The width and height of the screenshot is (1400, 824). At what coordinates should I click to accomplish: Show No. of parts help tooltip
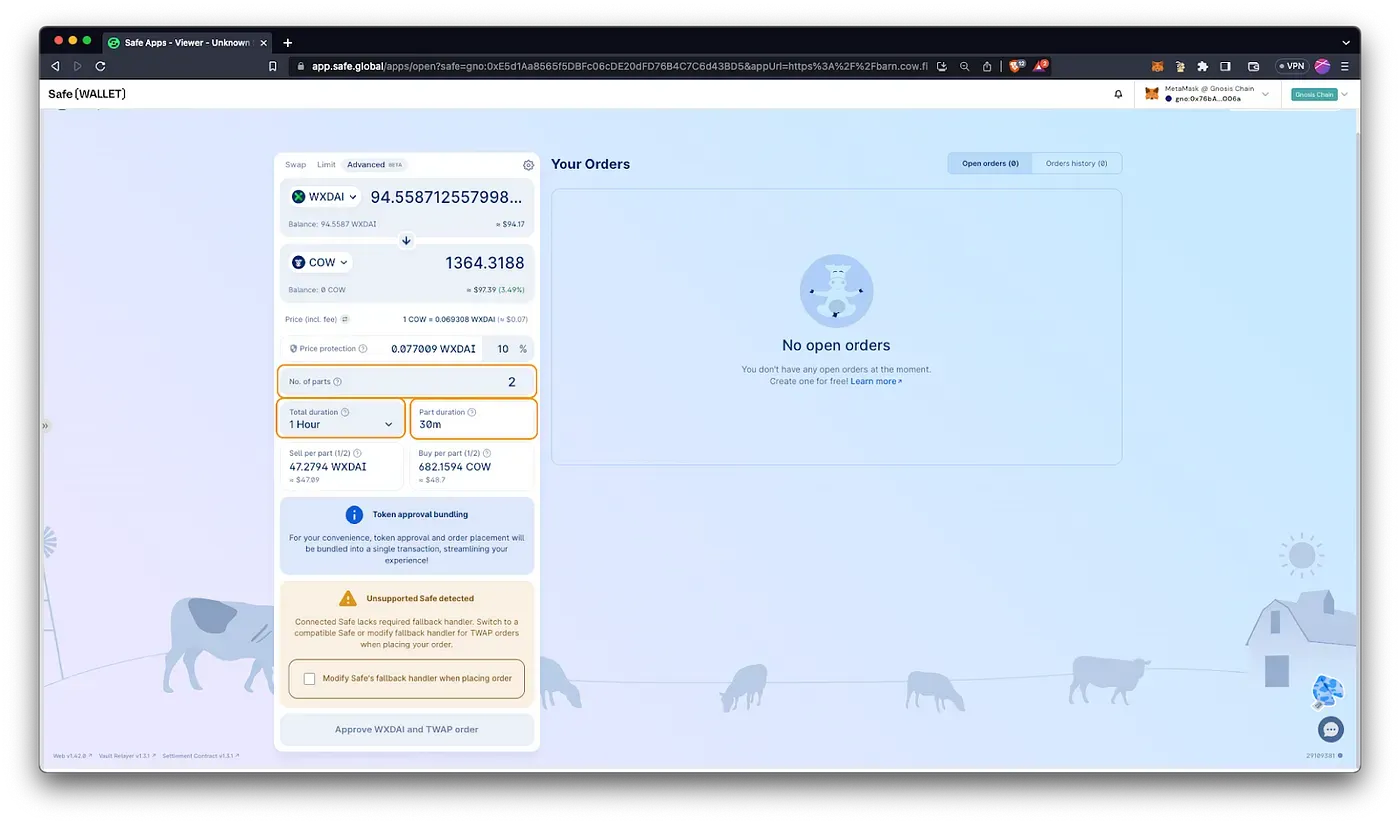(x=337, y=382)
